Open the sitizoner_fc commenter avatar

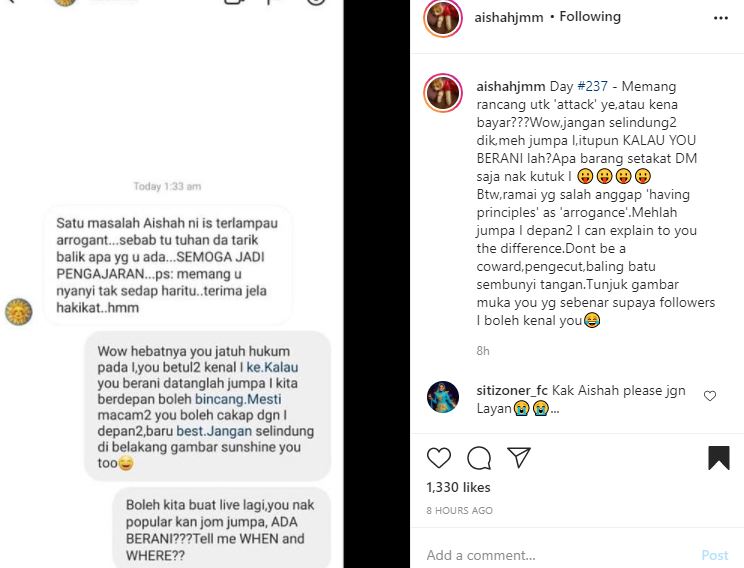click(x=443, y=397)
